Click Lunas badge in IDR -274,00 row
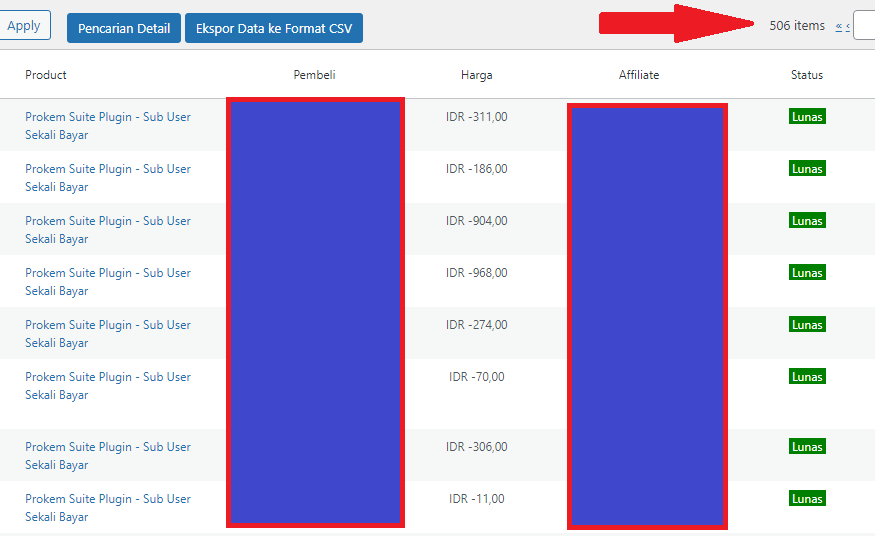This screenshot has width=875, height=536. pos(807,325)
